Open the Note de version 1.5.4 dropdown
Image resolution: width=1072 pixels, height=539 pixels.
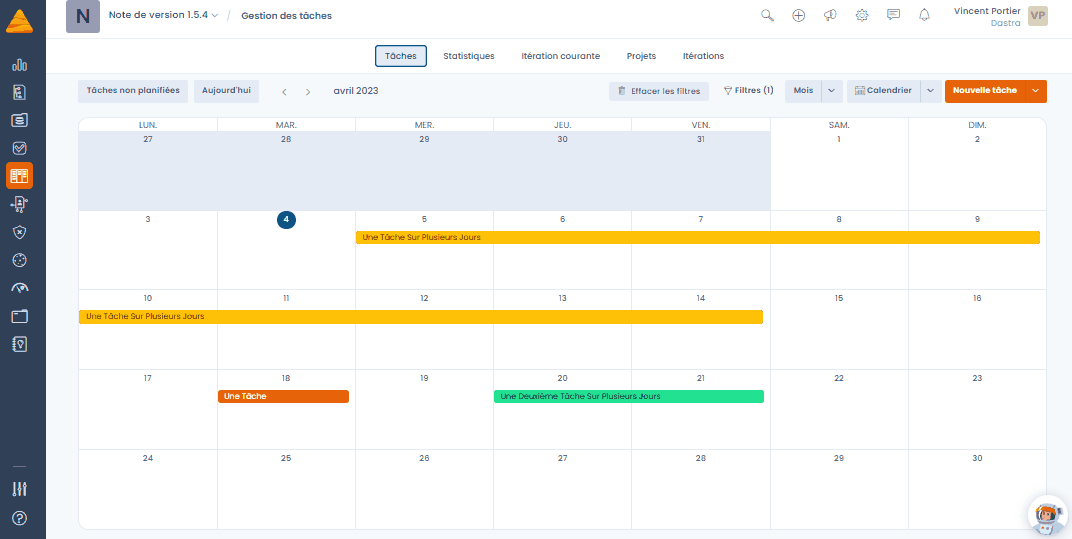[x=163, y=15]
